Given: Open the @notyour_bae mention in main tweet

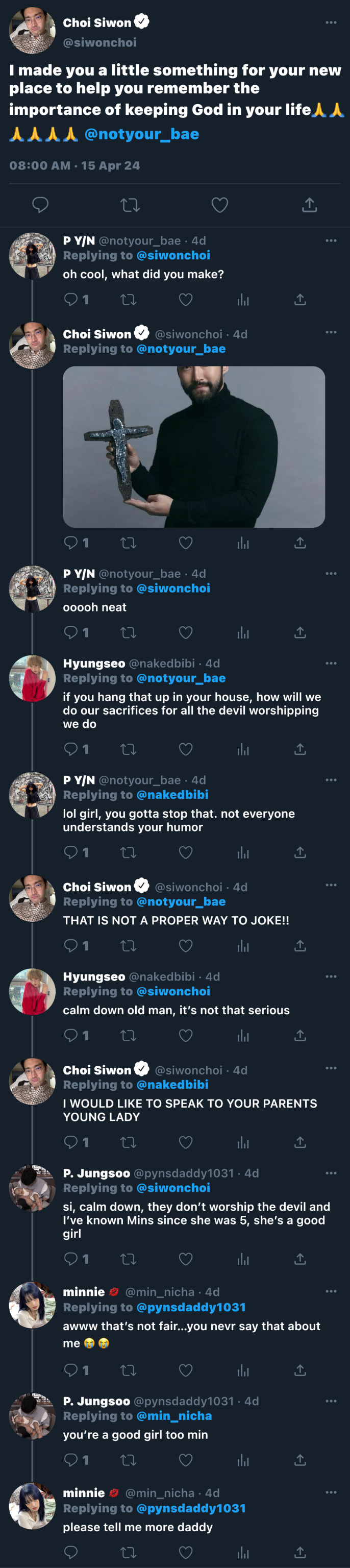Looking at the screenshot, I should (142, 134).
